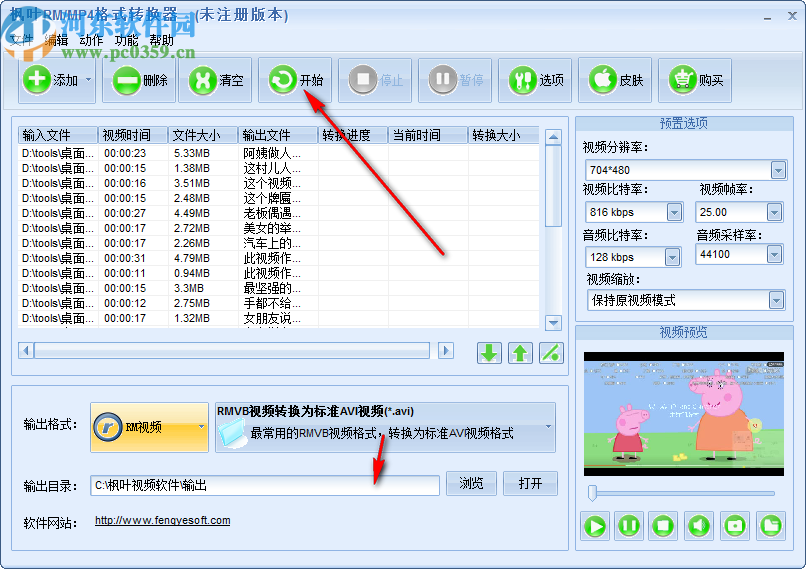
Task: Click the horizontal scrollbar left arrow
Action: coord(26,351)
